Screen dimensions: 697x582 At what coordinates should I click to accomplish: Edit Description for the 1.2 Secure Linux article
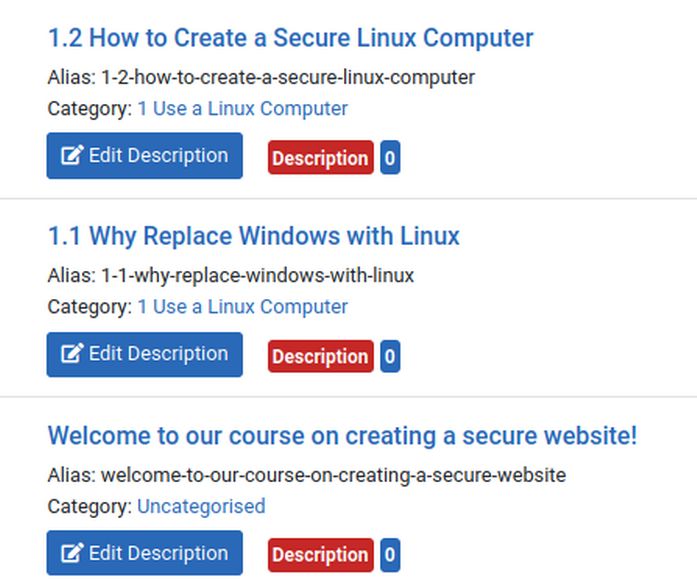tap(144, 156)
